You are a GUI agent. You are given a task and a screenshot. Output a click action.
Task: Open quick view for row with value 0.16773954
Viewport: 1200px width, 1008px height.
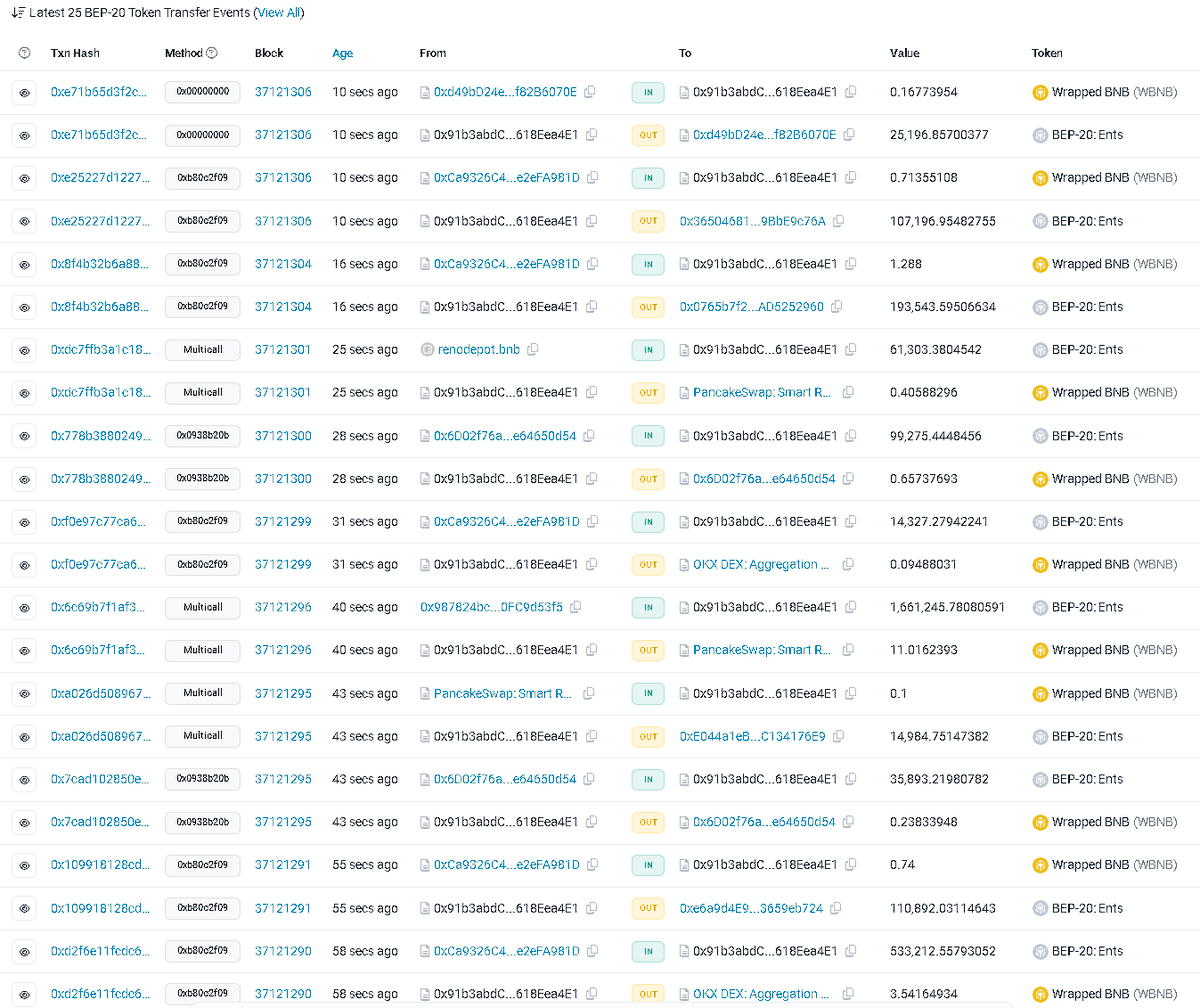(24, 92)
